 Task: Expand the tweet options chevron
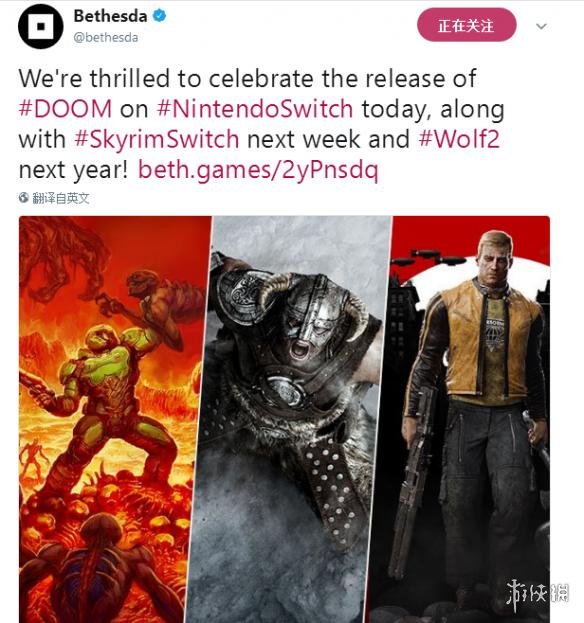click(541, 26)
